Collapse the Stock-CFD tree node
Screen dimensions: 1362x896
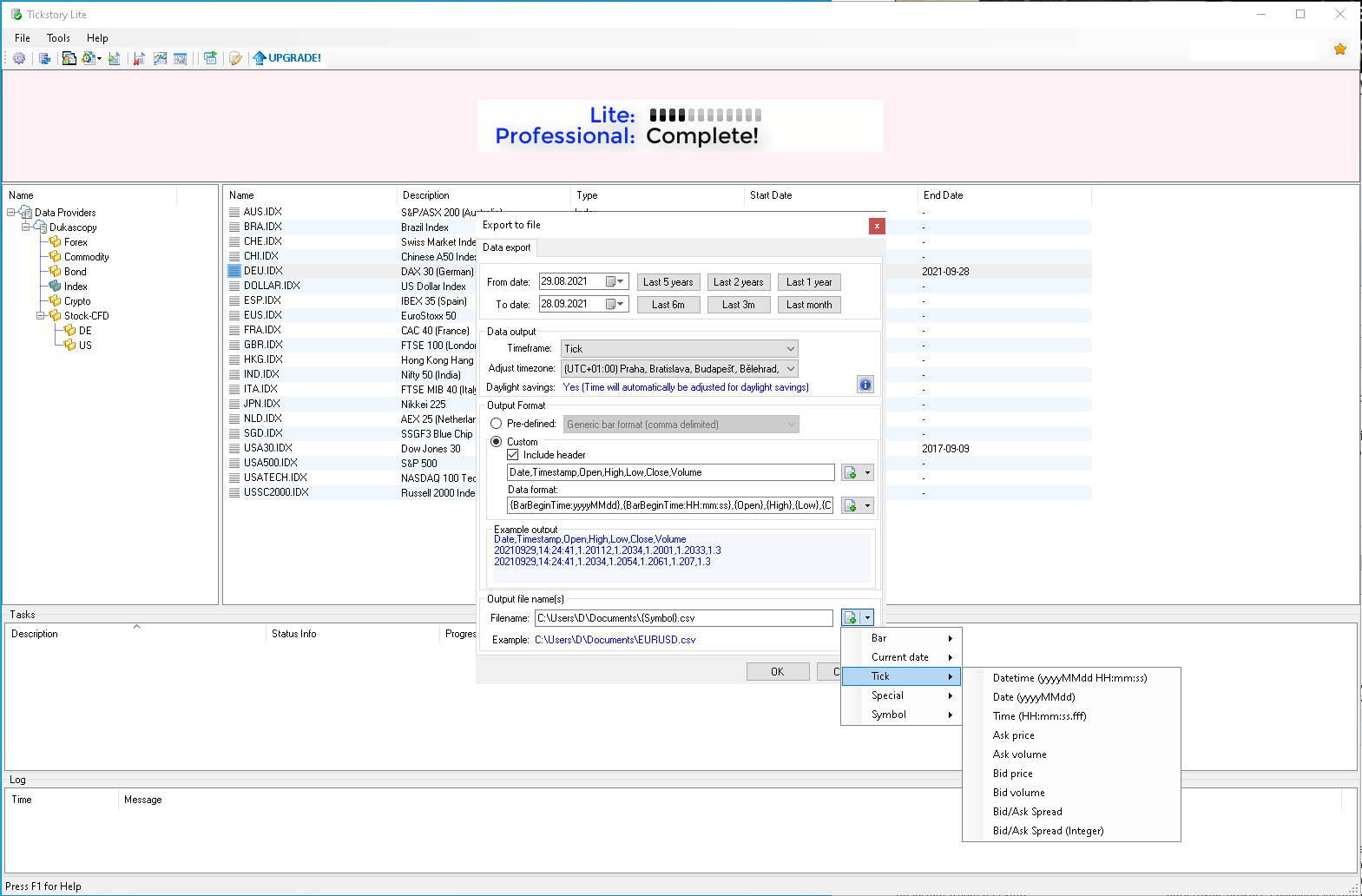41,316
